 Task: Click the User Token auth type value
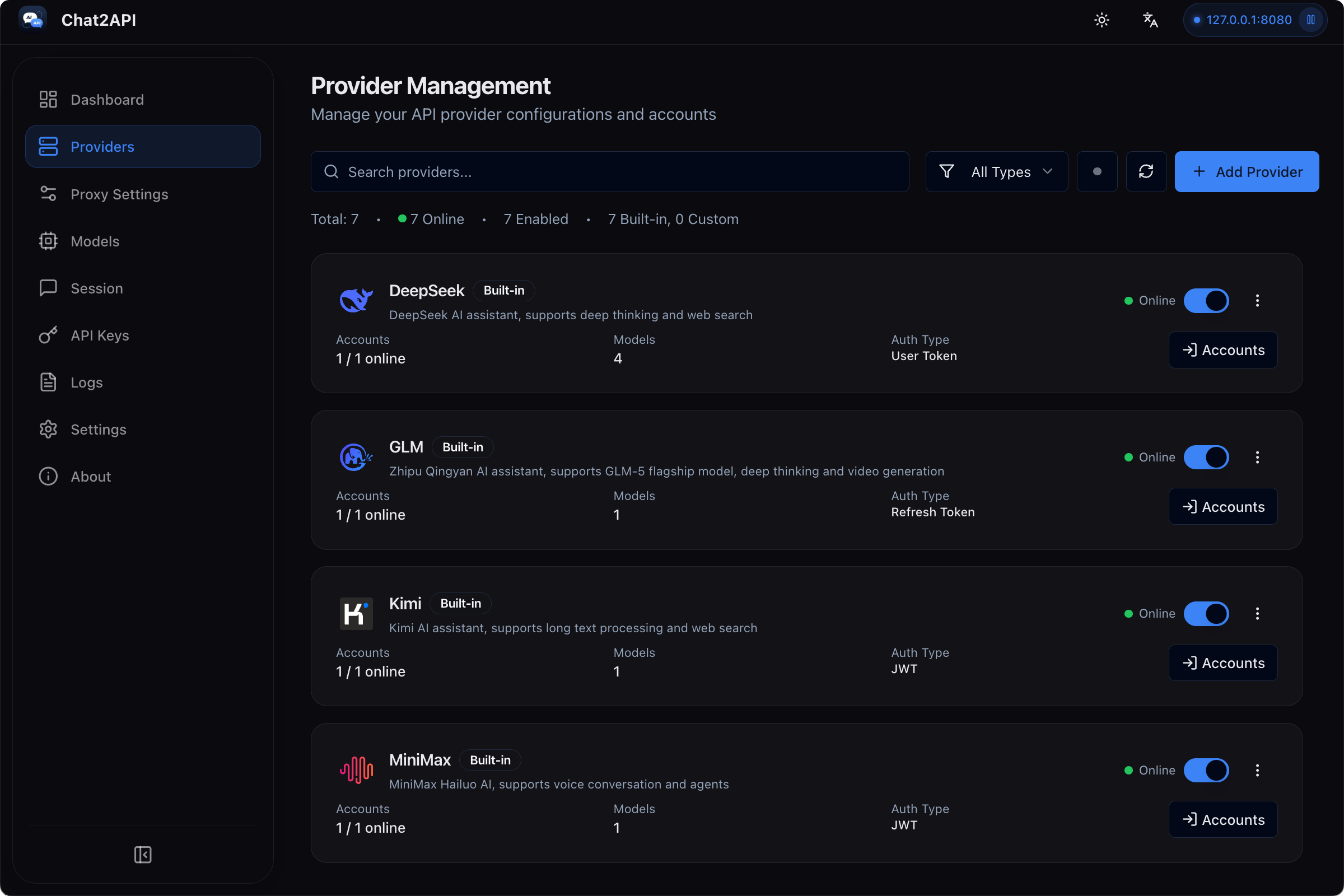pos(924,356)
